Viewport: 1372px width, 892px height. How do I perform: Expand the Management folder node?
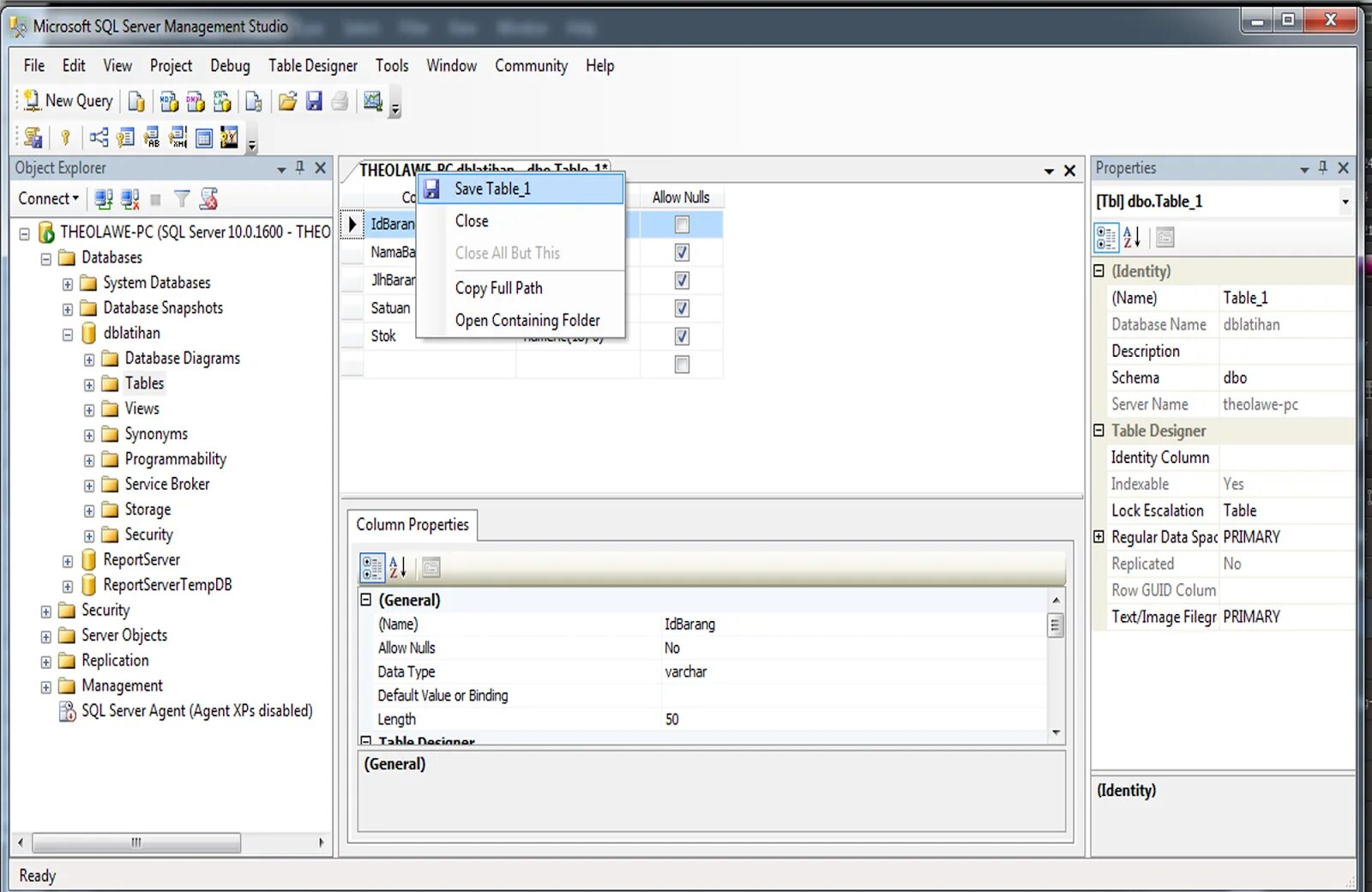pos(46,687)
